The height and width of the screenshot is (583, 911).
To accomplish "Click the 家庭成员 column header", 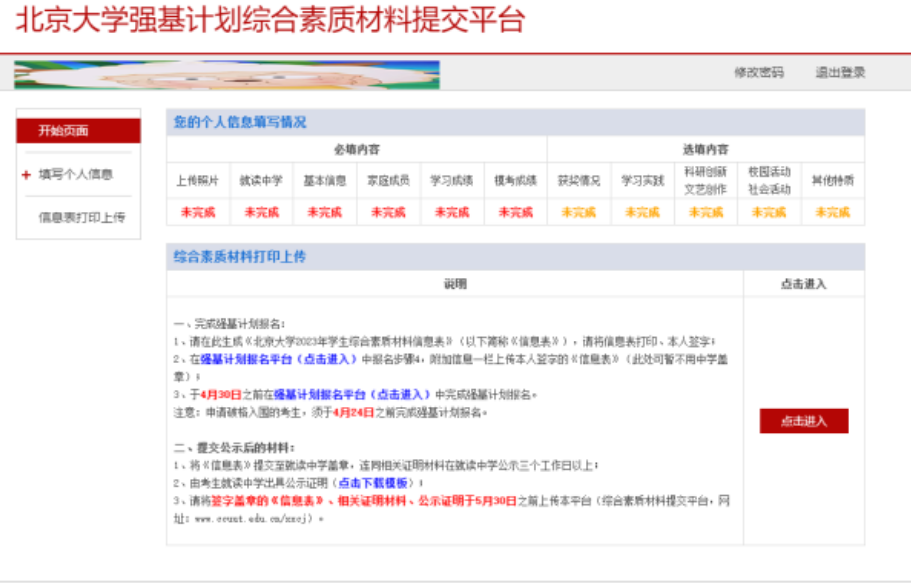I will click(388, 181).
